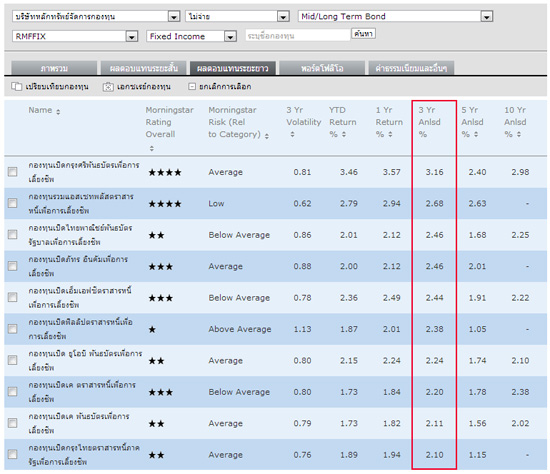Image resolution: width=550 pixels, height=474 pixels.
Task: Sort by 3 Yr Volatility arrows
Action: pyautogui.click(x=292, y=134)
